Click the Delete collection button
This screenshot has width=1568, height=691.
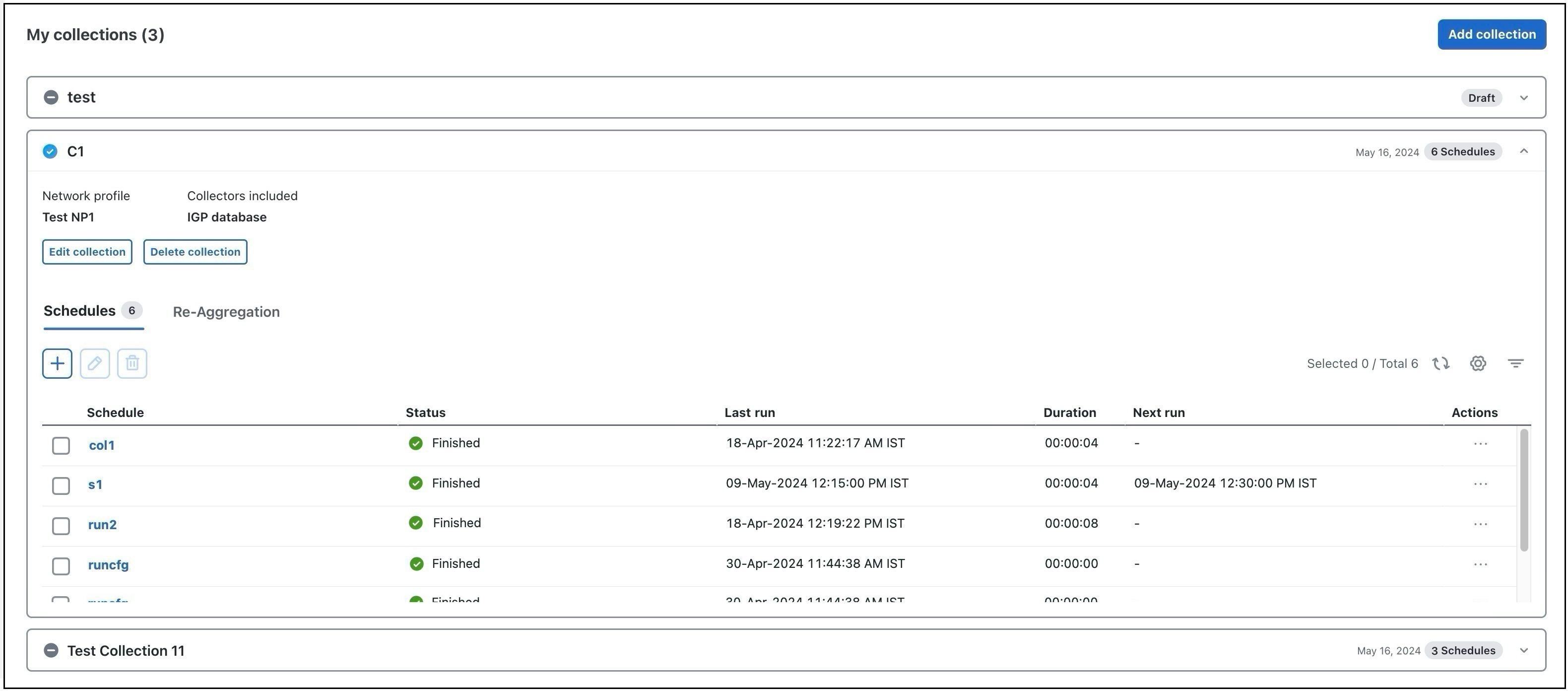point(196,252)
